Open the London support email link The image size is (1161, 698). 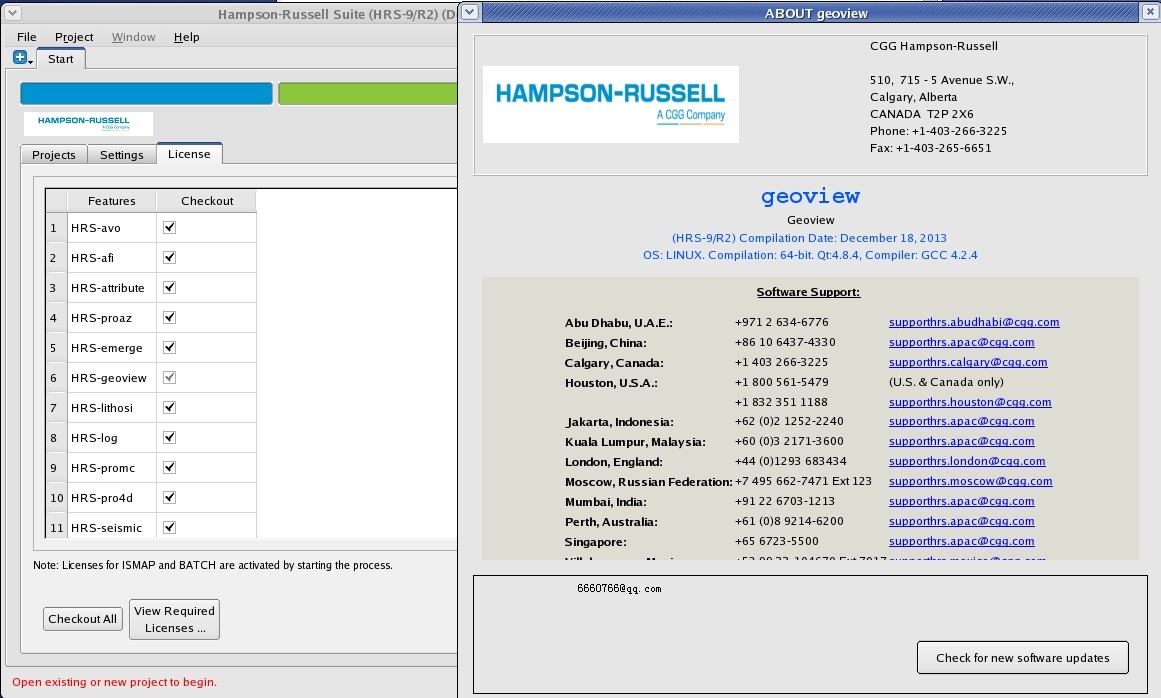(x=967, y=461)
